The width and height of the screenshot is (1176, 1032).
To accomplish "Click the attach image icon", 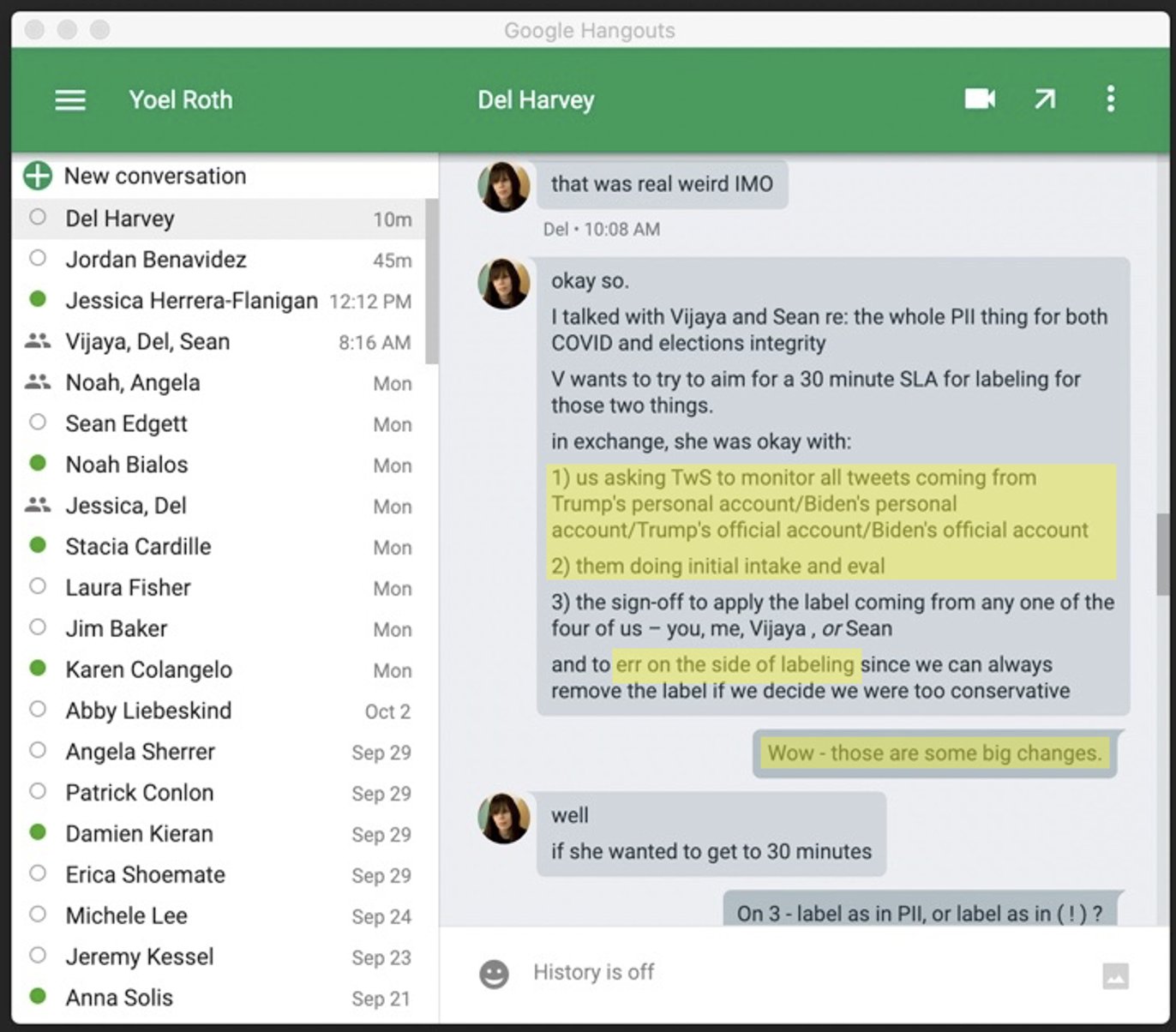I will pyautogui.click(x=1115, y=975).
